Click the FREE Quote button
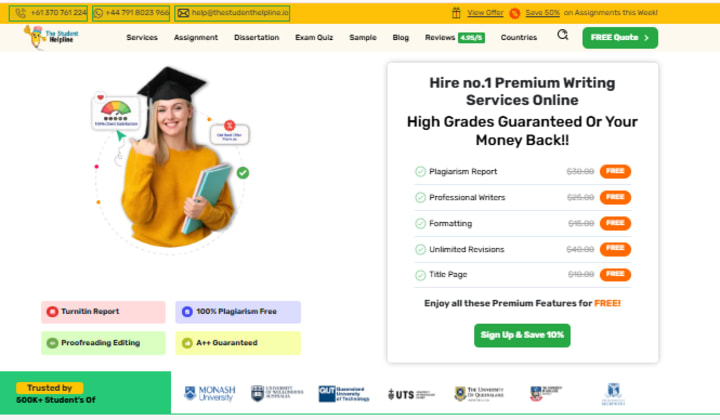This screenshot has width=720, height=420. point(620,38)
